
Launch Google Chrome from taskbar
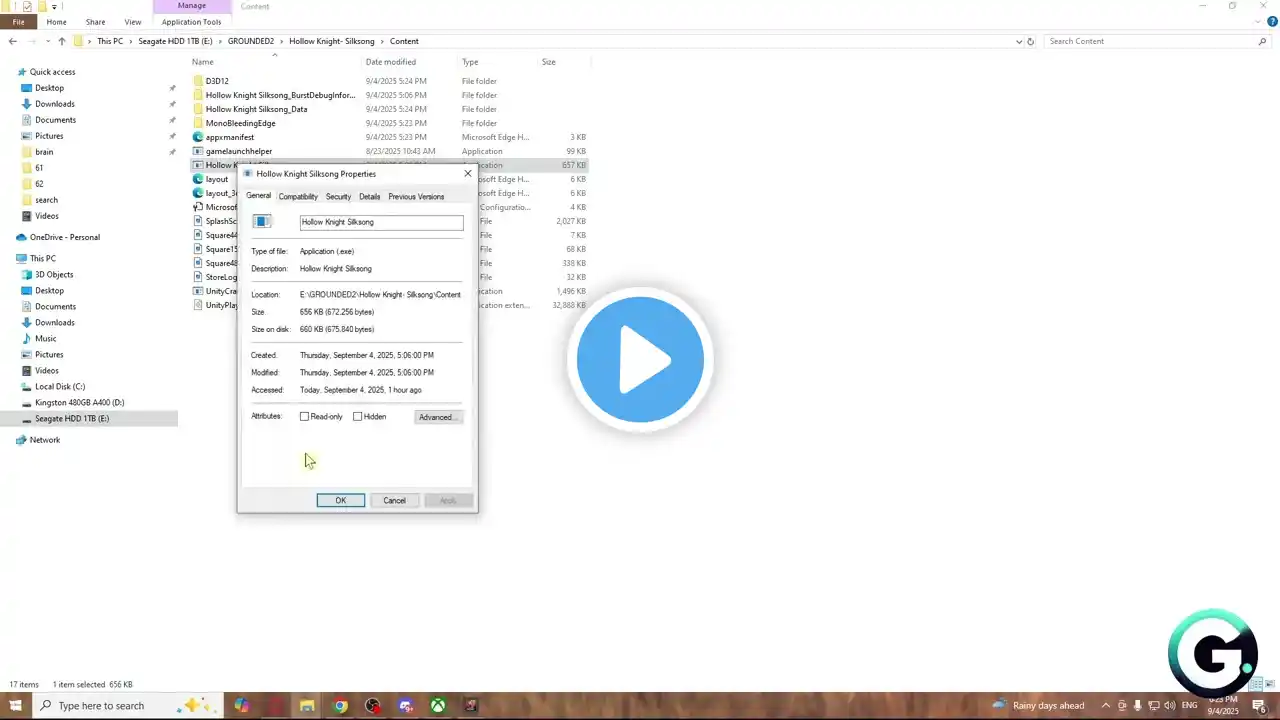click(x=340, y=706)
